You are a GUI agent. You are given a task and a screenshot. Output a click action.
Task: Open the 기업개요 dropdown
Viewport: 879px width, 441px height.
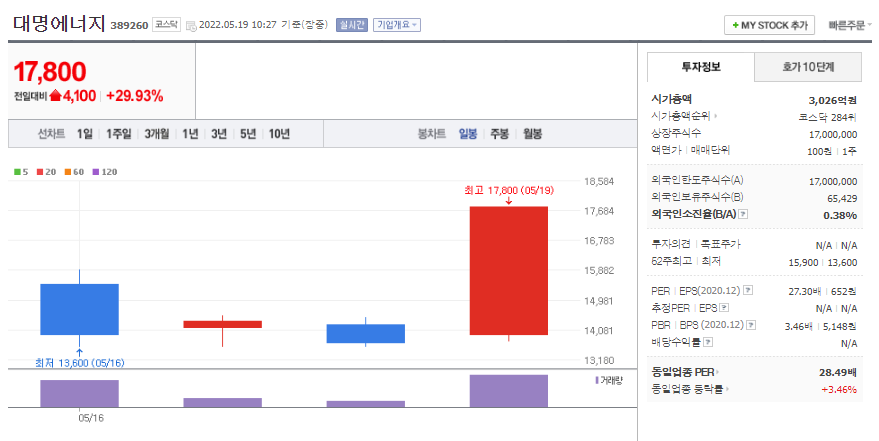(x=397, y=25)
